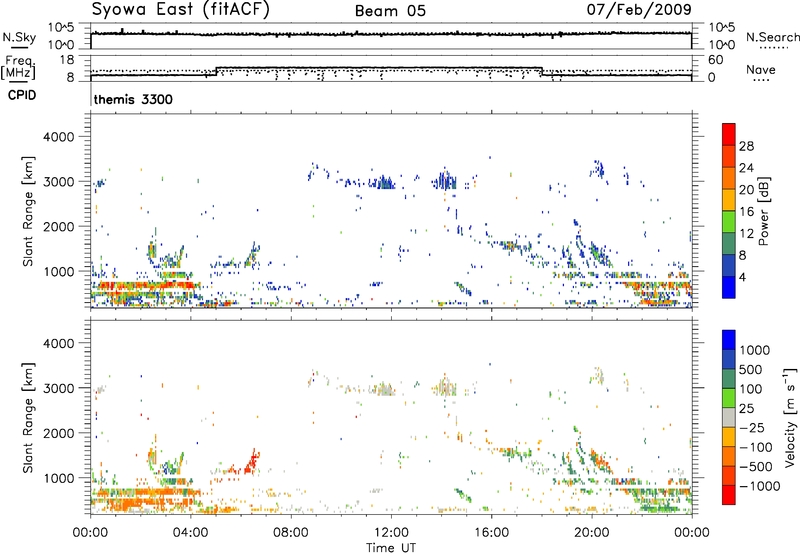Click the 'Power [dB]' colorbar title
This screenshot has width=800, height=554.
coord(763,211)
